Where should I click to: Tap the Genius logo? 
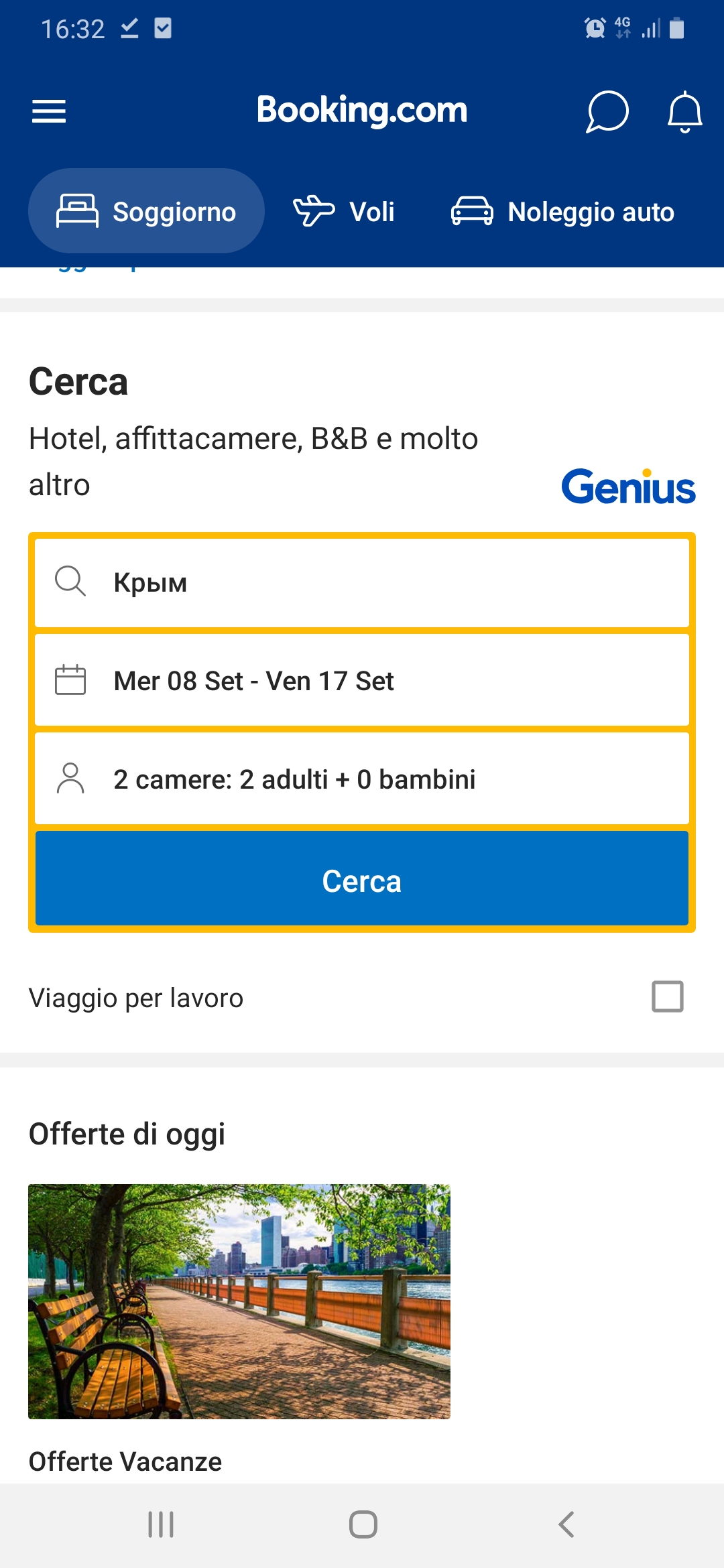(628, 486)
